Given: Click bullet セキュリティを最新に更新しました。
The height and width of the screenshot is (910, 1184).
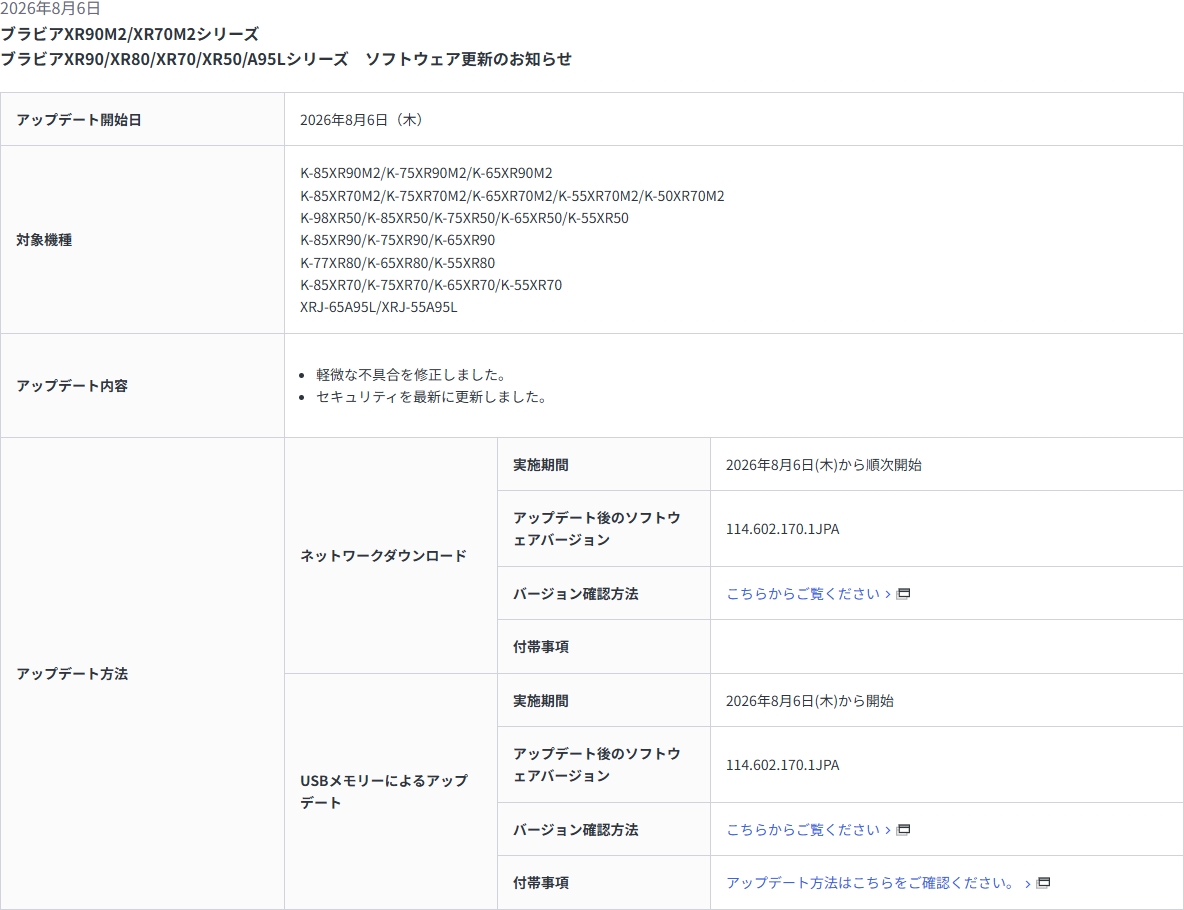Looking at the screenshot, I should click(432, 396).
